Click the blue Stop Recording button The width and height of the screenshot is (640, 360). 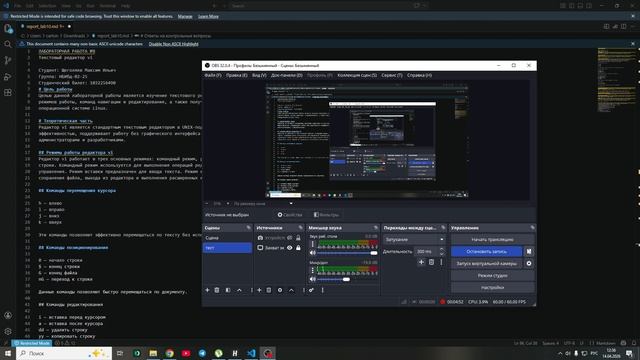click(487, 251)
